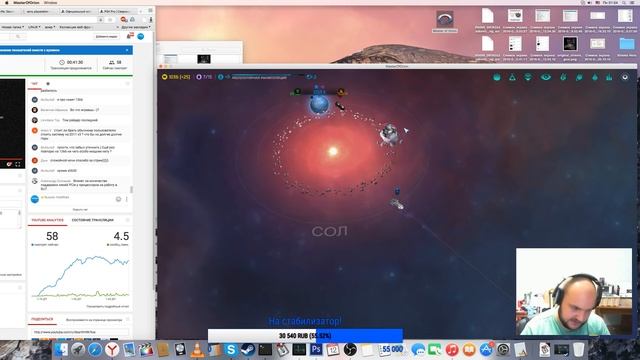Open YouTube account avatar
Viewport: 640px width, 360px height.
[x=141, y=36]
